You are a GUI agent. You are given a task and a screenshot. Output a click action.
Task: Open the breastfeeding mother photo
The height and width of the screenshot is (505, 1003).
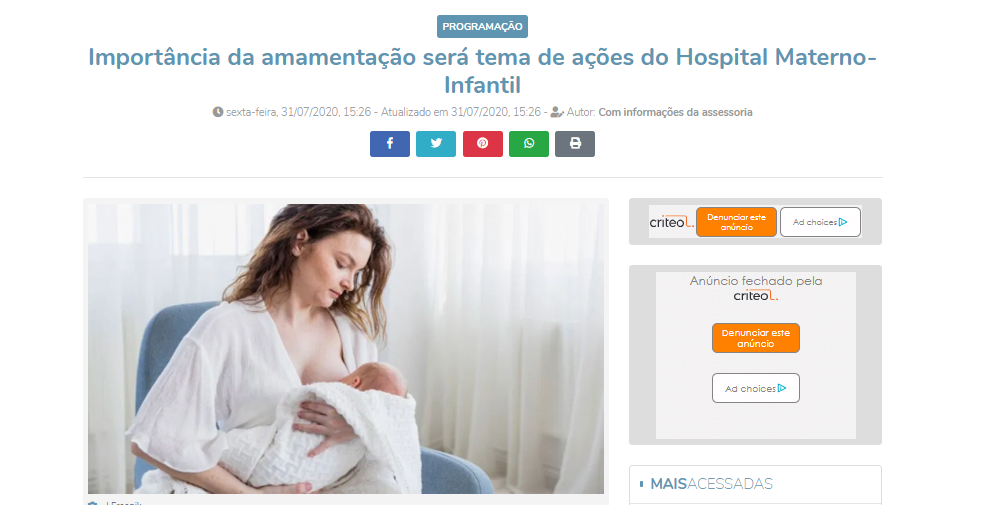(x=345, y=349)
